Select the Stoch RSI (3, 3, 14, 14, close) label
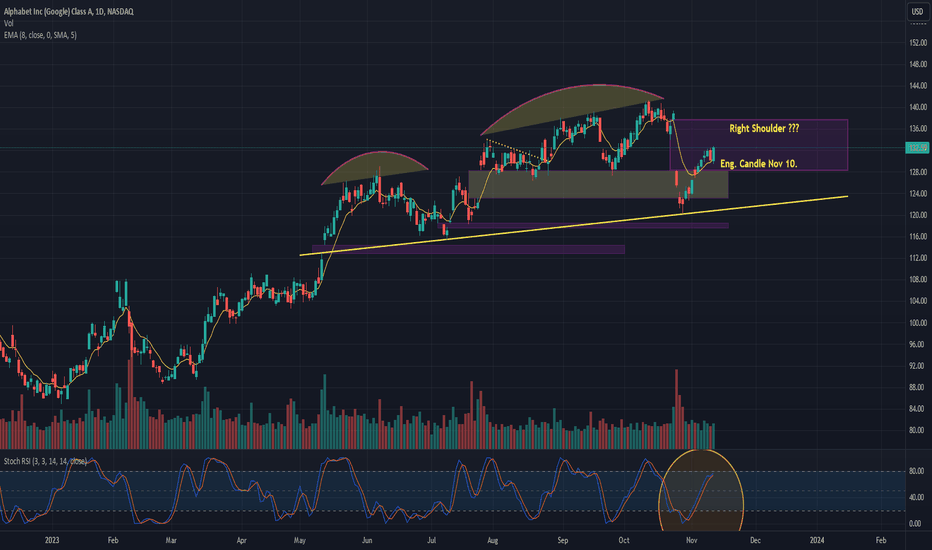This screenshot has height=550, width=932. point(45,461)
